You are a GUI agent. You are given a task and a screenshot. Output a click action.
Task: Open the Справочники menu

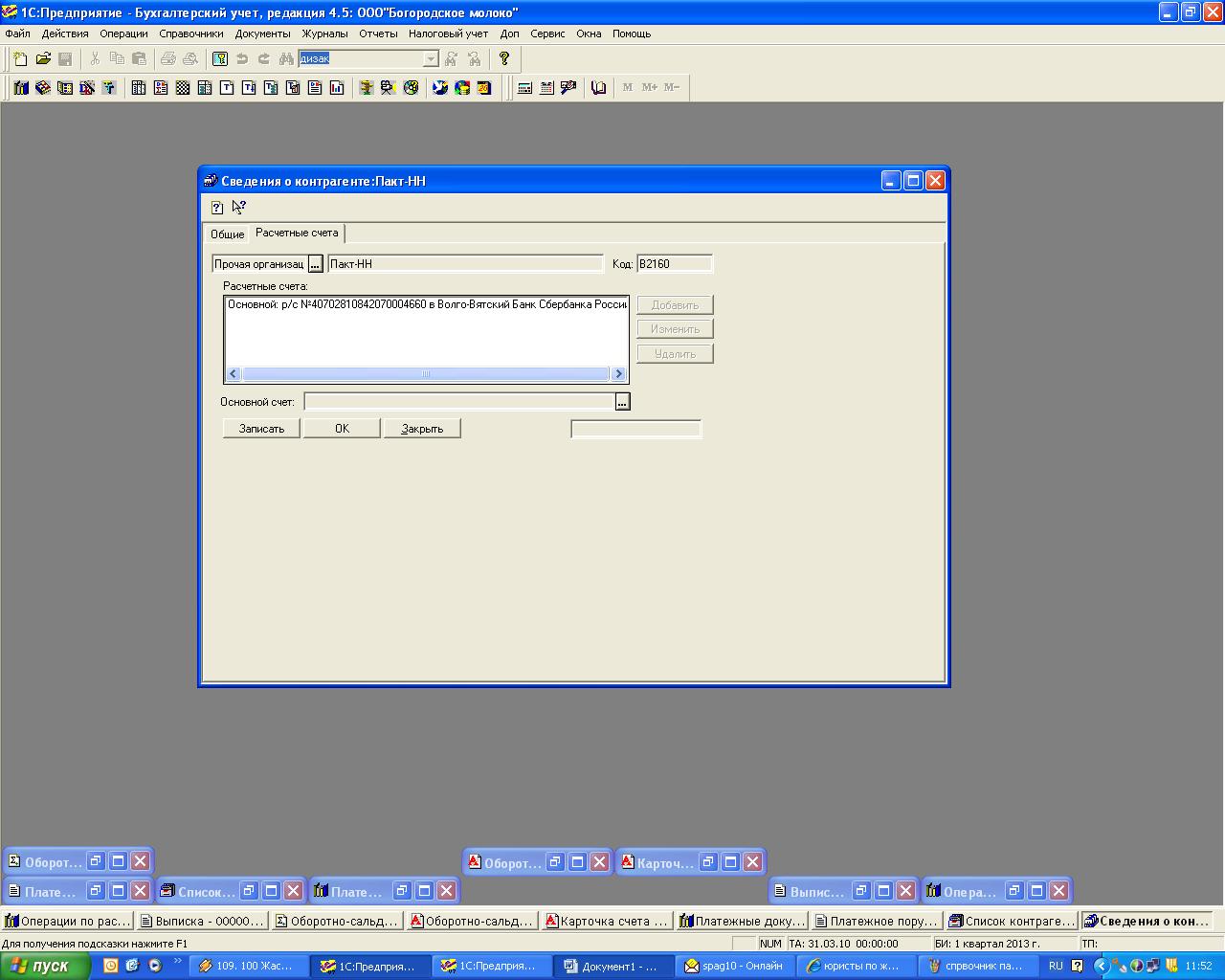tap(191, 33)
